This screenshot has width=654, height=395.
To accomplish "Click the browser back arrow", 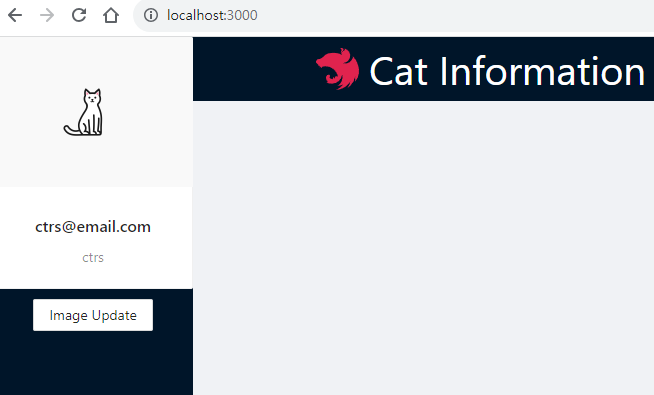I will point(15,15).
